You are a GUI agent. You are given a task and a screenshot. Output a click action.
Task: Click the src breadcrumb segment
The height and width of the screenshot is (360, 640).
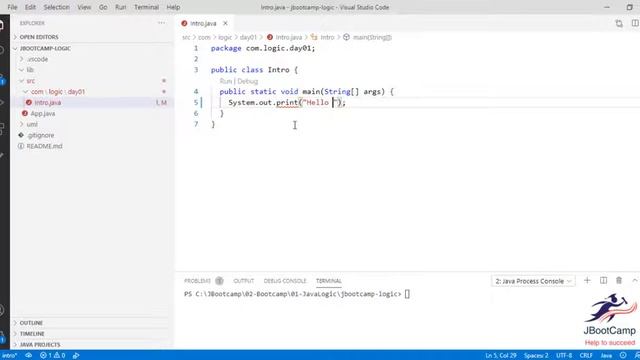click(x=186, y=37)
